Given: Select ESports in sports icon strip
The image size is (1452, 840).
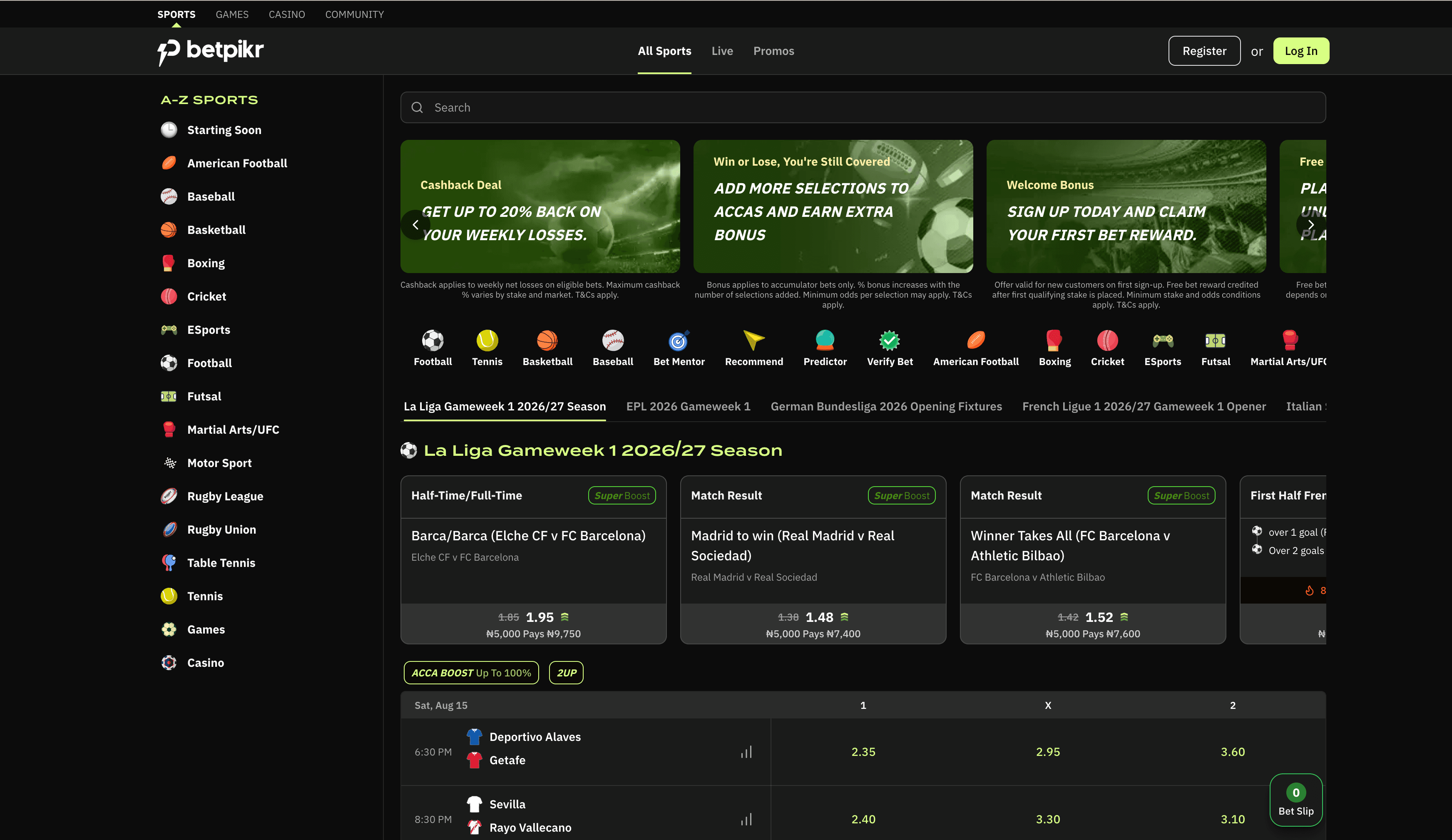Looking at the screenshot, I should click(x=1162, y=348).
